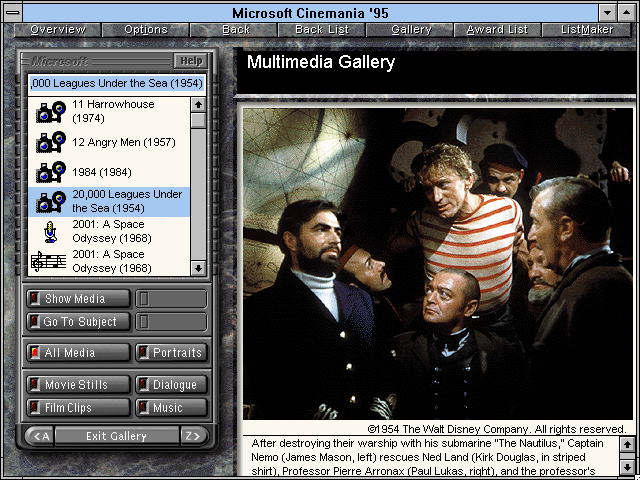Click the Show Media button
Image resolution: width=640 pixels, height=480 pixels.
click(78, 299)
